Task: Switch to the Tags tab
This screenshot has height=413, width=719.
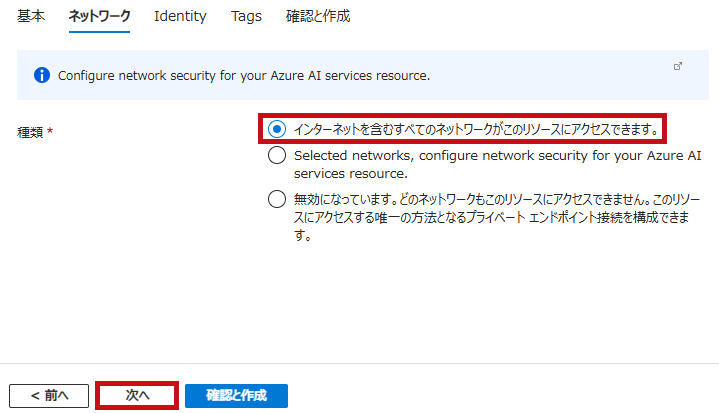Action: [x=246, y=16]
